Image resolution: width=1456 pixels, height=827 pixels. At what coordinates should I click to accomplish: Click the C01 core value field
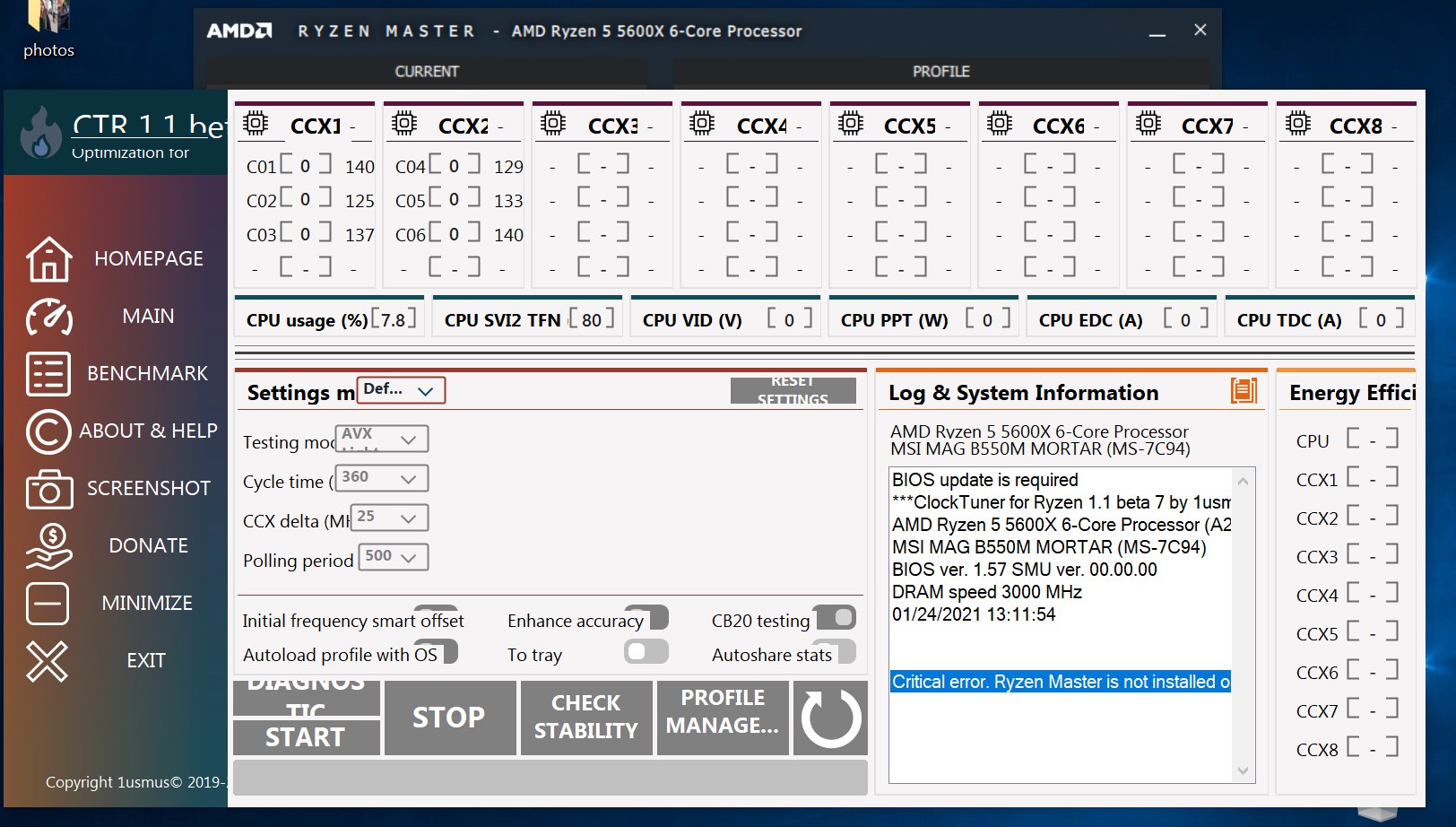click(x=306, y=165)
